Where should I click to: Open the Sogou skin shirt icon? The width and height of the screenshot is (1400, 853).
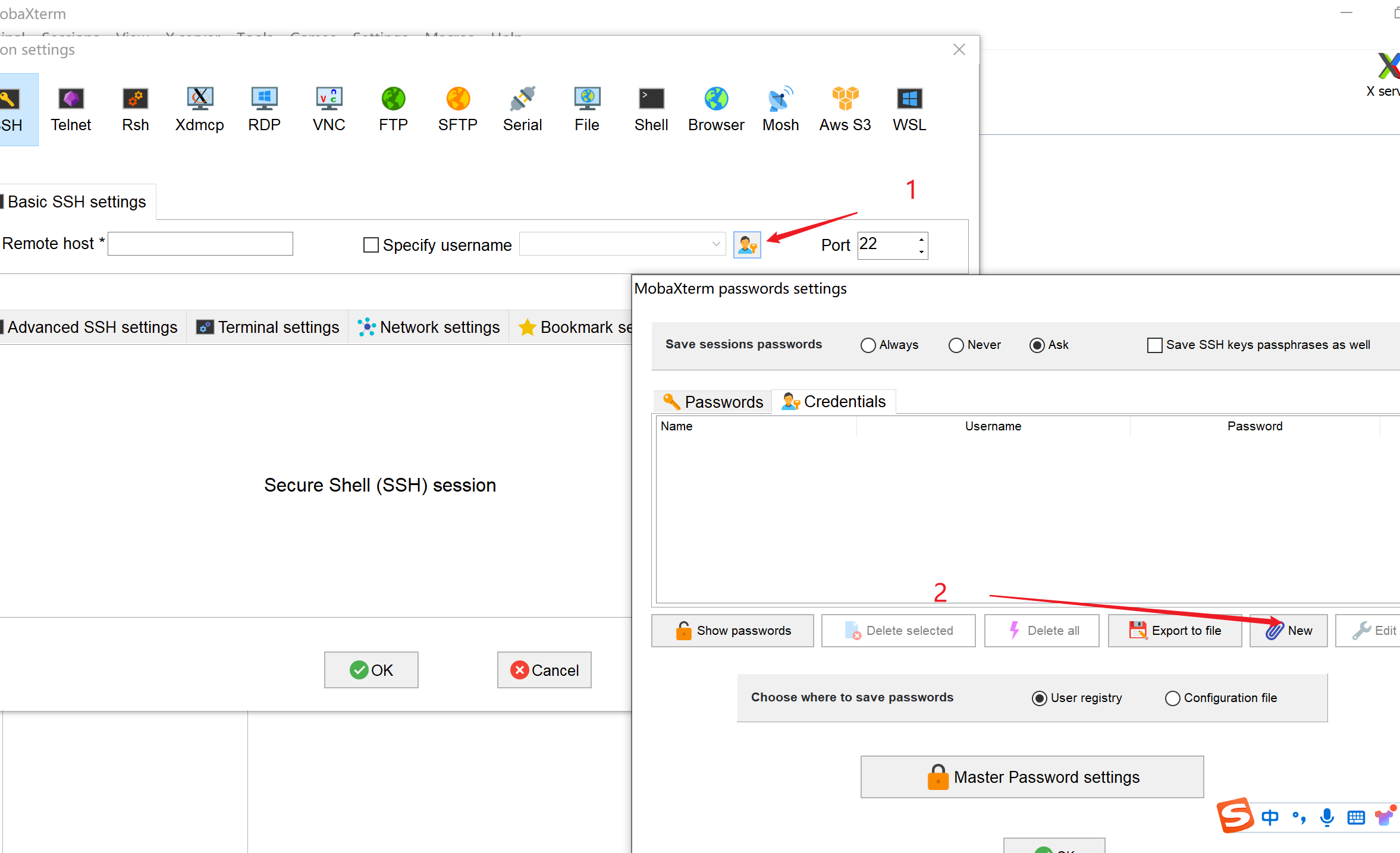1385,817
